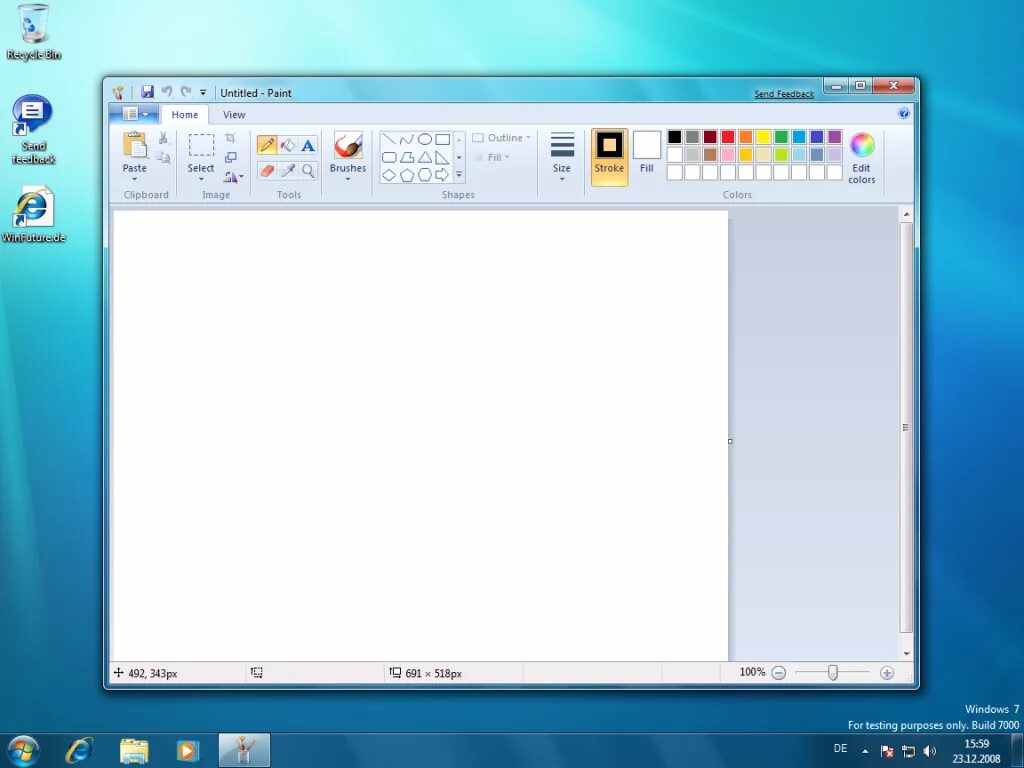Select the Eraser tool
The width and height of the screenshot is (1024, 768).
coord(266,171)
